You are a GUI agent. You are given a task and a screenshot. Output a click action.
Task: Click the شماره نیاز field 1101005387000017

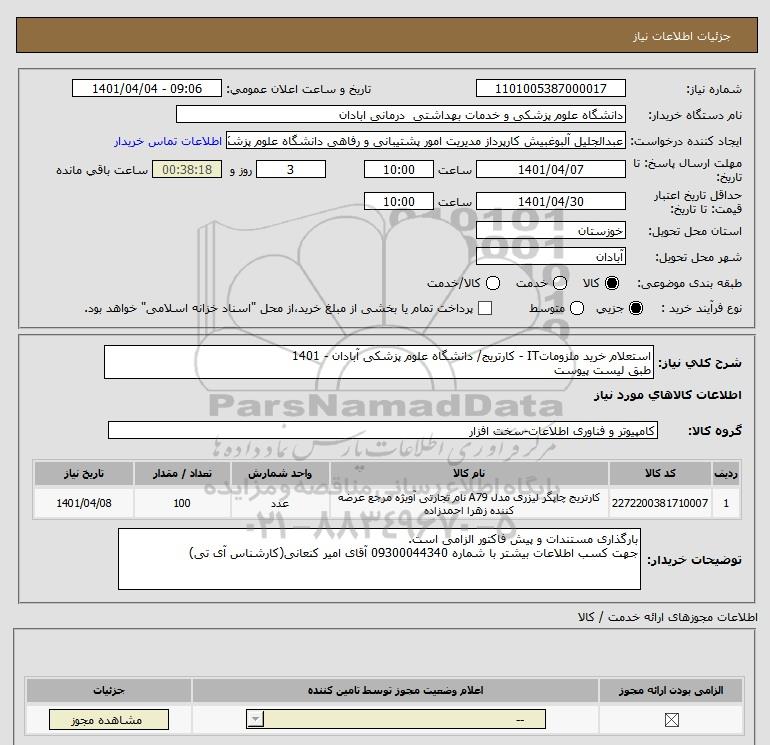click(550, 89)
